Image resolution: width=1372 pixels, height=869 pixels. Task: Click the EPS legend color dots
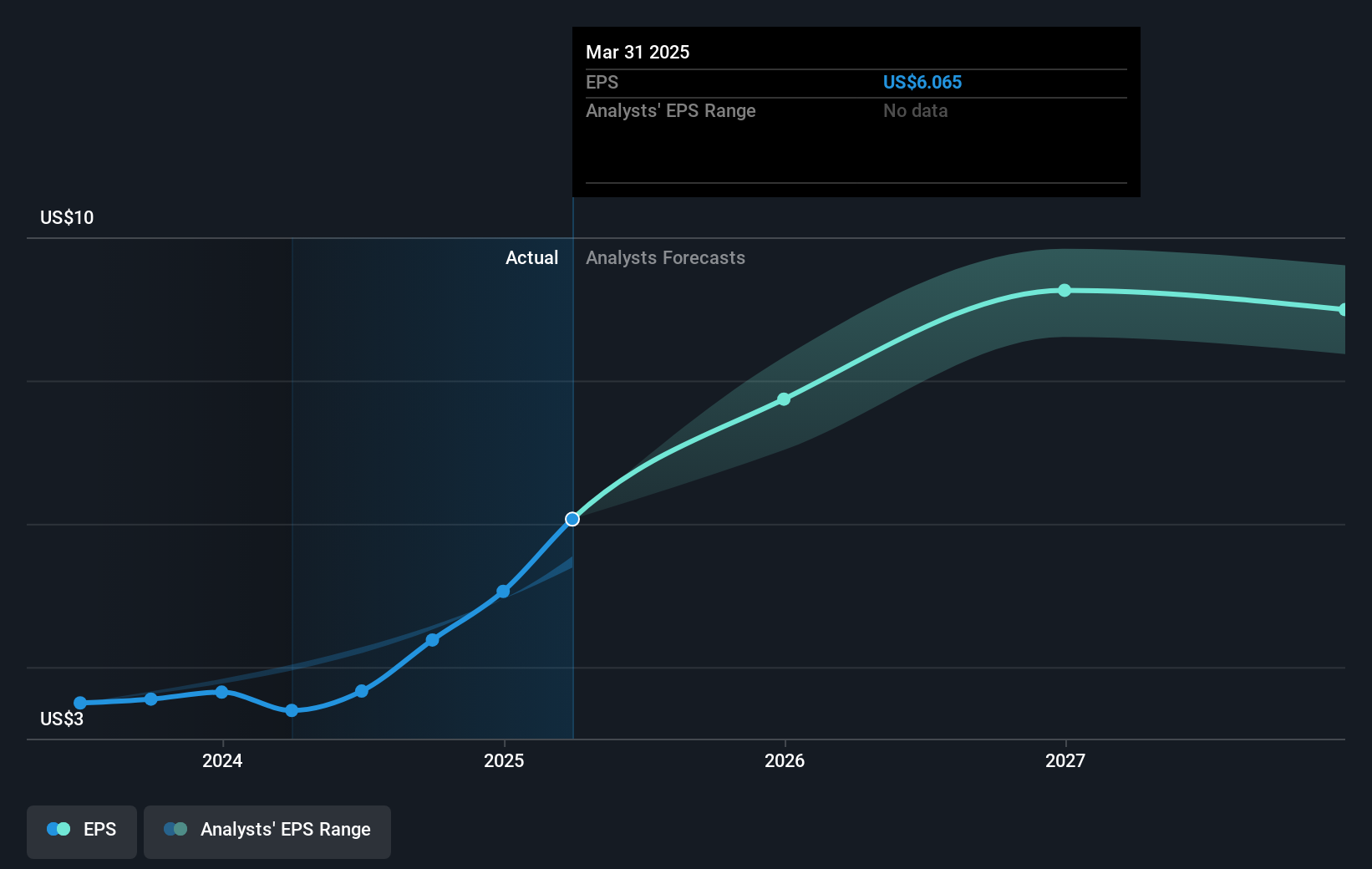[x=58, y=829]
